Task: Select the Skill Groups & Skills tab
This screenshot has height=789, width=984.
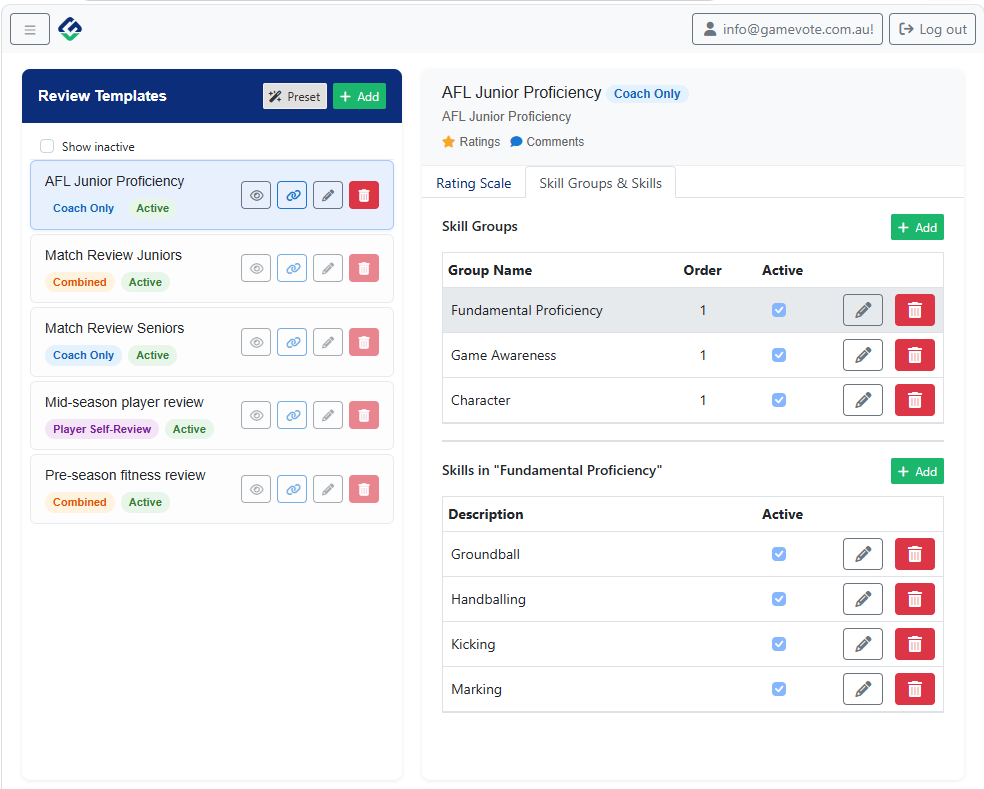Action: (x=600, y=183)
